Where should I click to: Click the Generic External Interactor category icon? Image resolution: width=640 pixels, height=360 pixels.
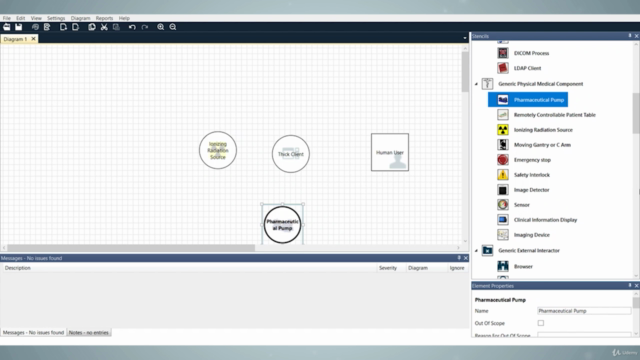coord(487,250)
